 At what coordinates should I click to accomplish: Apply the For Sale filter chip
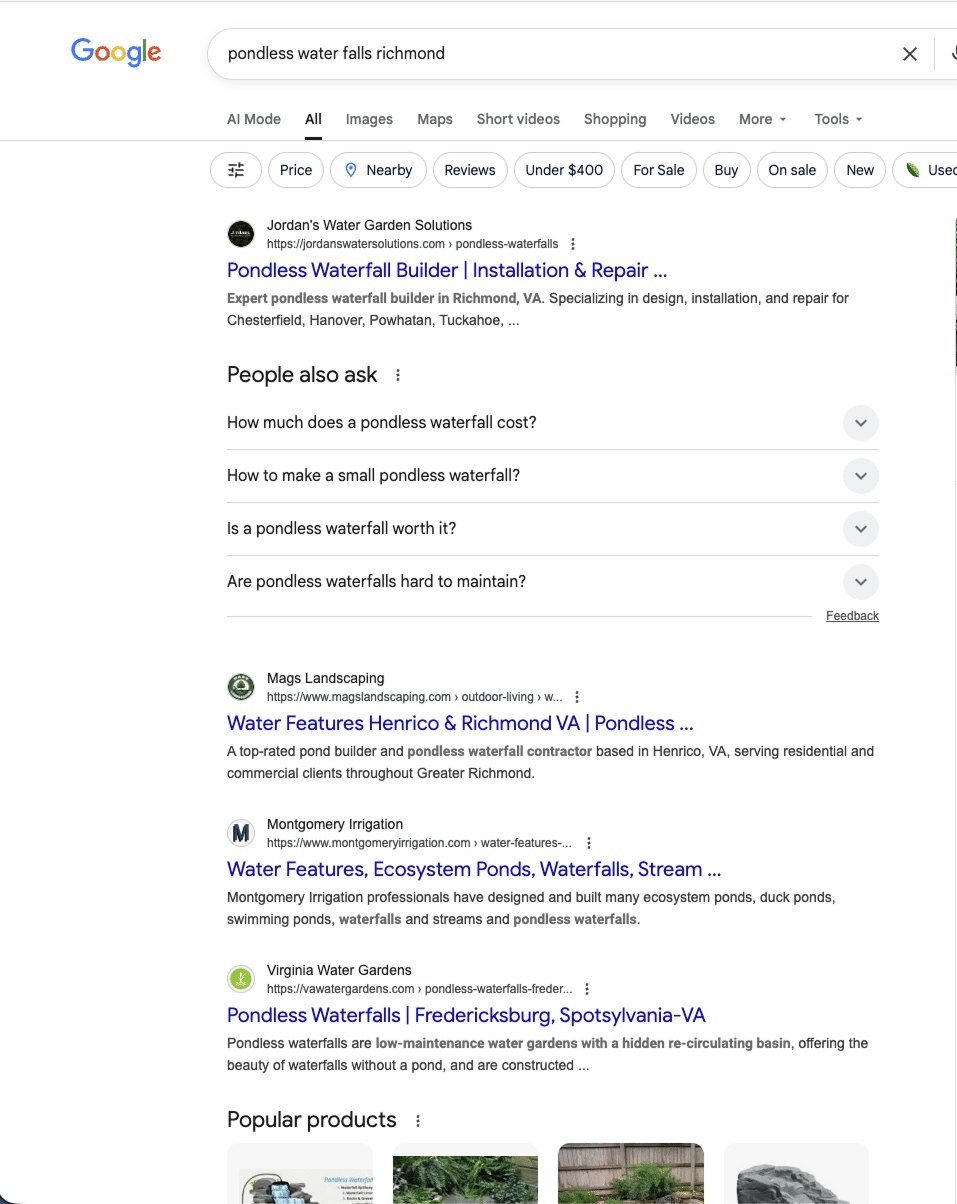[659, 170]
